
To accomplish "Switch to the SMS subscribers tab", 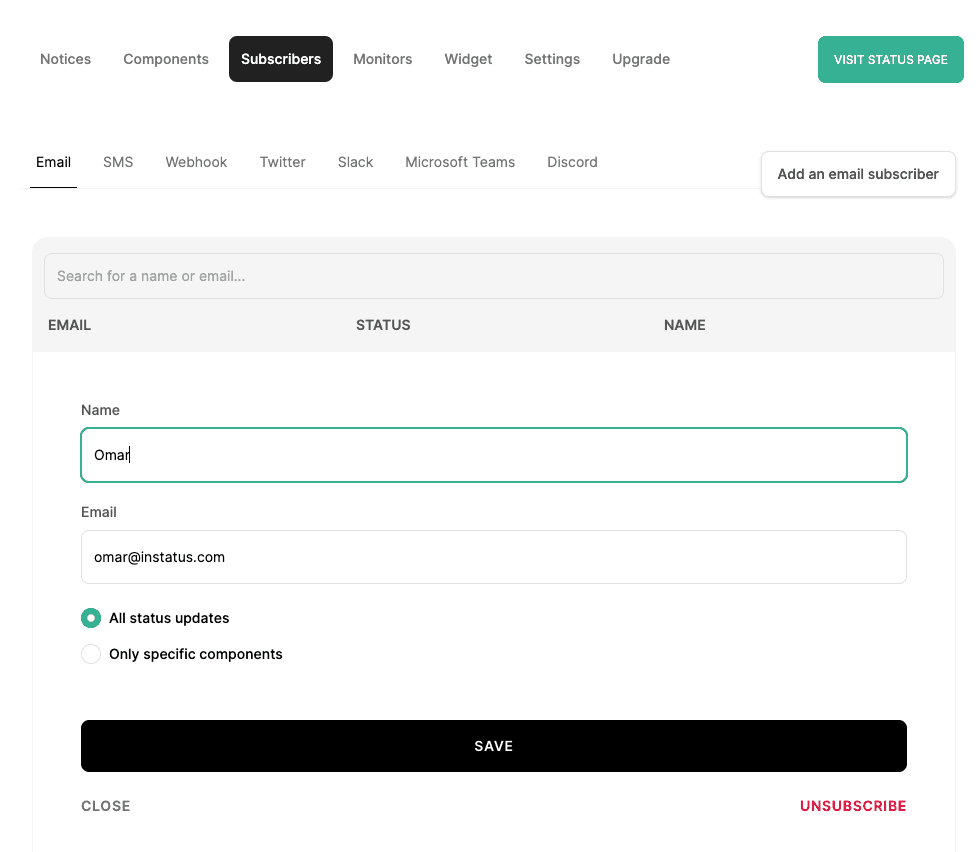I will pyautogui.click(x=117, y=162).
